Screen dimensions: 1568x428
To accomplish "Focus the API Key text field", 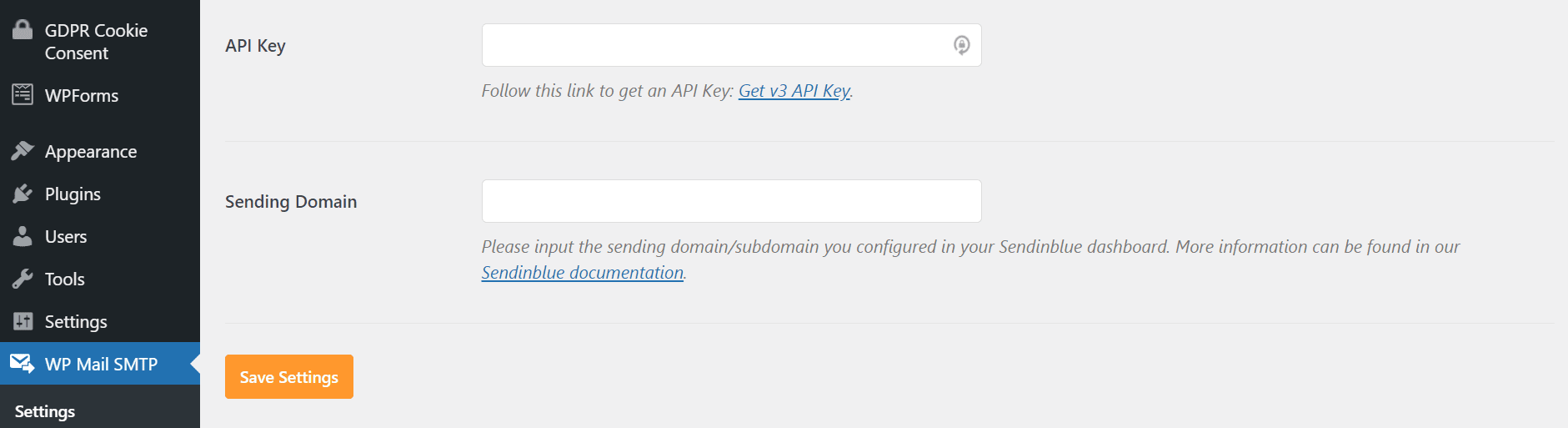I will [715, 45].
